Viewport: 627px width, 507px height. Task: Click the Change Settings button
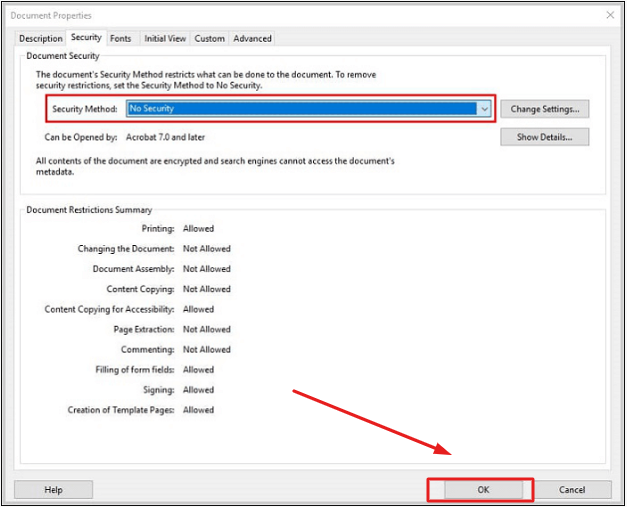(x=545, y=109)
